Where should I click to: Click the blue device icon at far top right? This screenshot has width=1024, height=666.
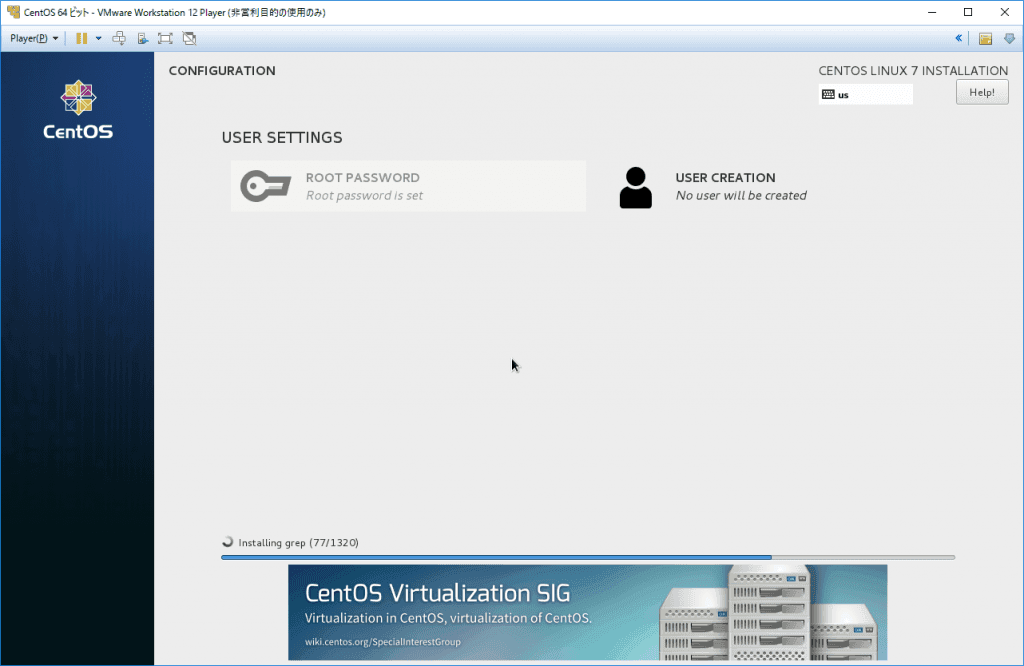1009,38
